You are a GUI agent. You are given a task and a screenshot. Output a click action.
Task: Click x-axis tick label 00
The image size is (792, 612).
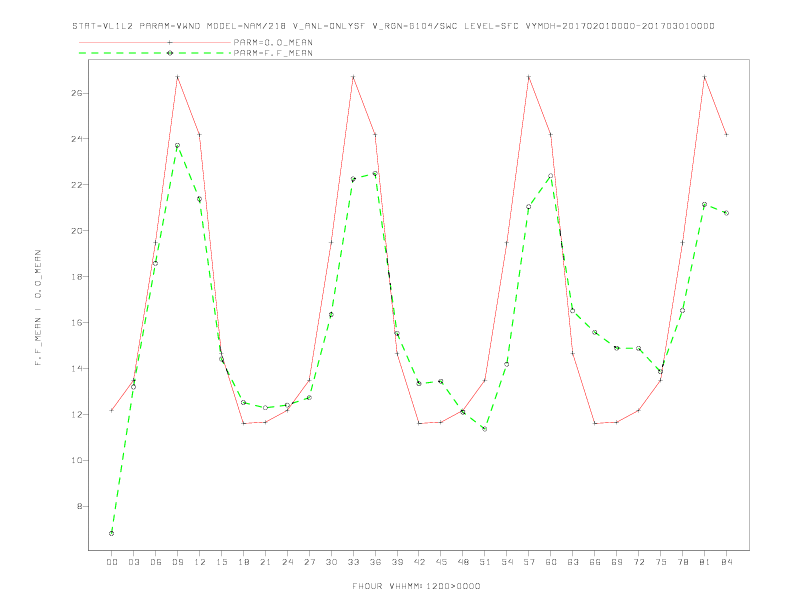coord(112,562)
